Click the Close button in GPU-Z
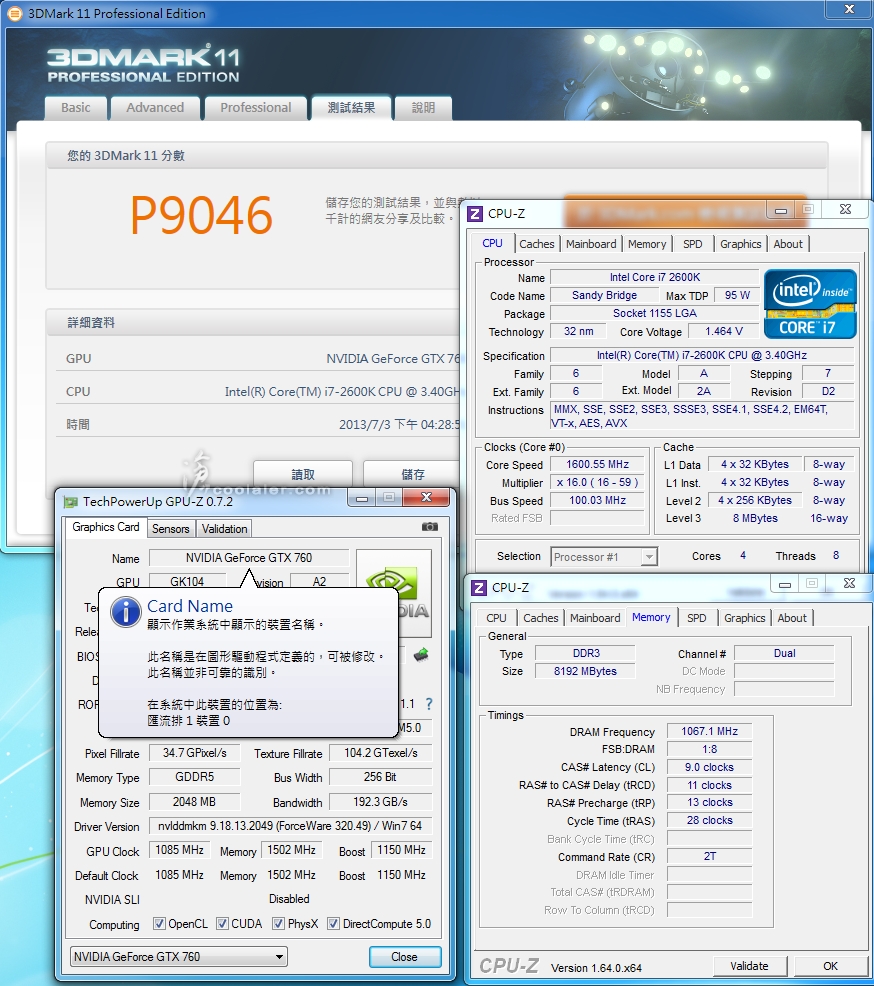The image size is (874, 986). [x=404, y=956]
